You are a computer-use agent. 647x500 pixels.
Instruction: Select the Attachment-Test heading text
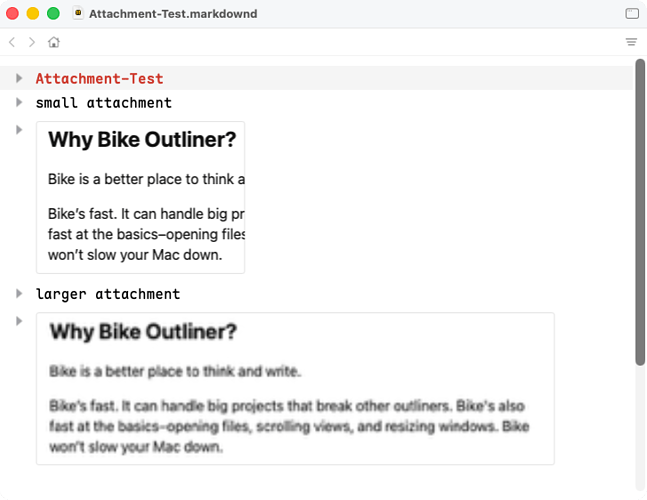tap(99, 78)
